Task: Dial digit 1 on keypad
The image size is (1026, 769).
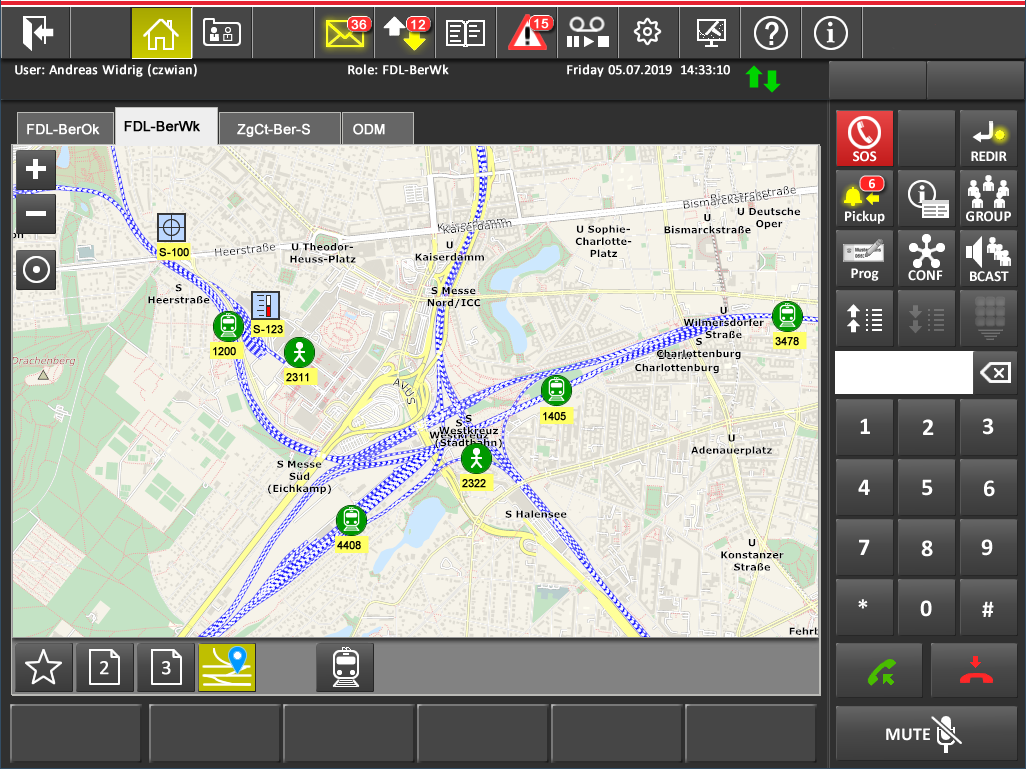Action: [x=864, y=427]
